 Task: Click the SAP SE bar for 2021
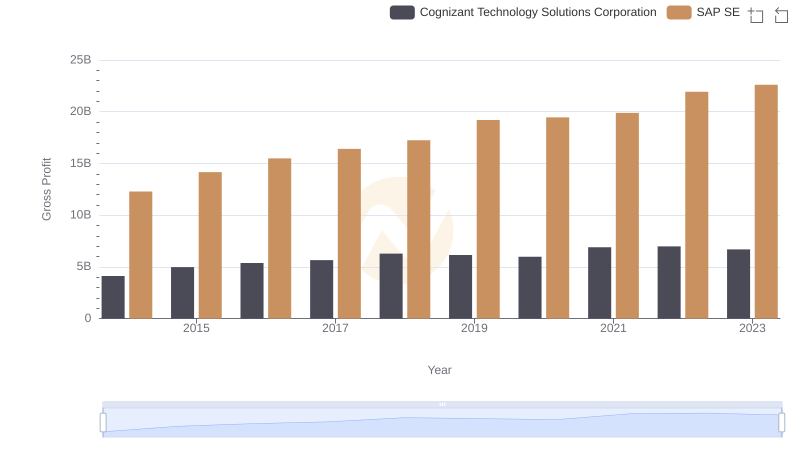click(x=627, y=216)
